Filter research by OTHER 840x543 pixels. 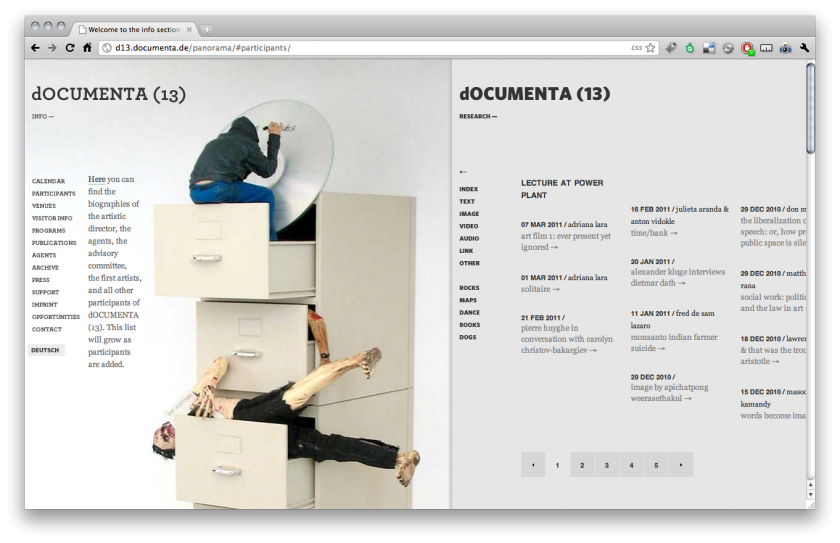pyautogui.click(x=469, y=263)
